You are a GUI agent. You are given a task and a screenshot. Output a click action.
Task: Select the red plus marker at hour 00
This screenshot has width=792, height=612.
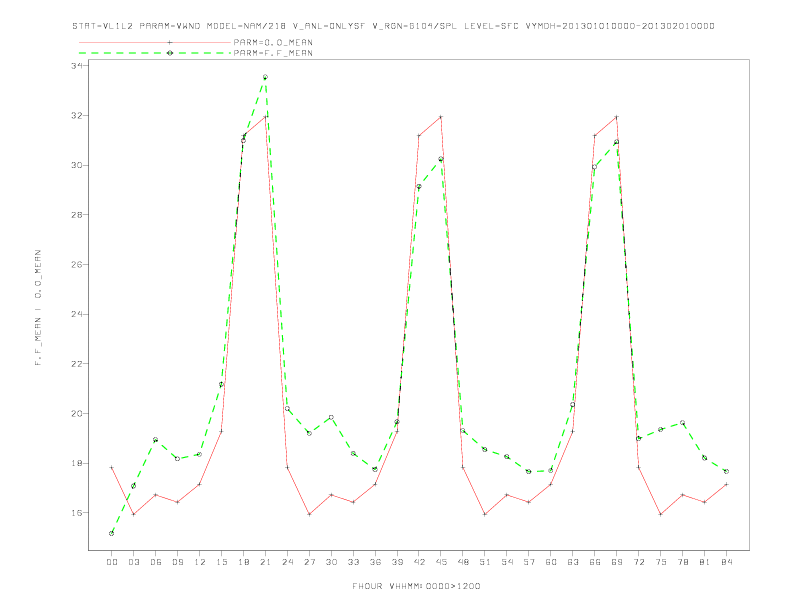click(112, 468)
